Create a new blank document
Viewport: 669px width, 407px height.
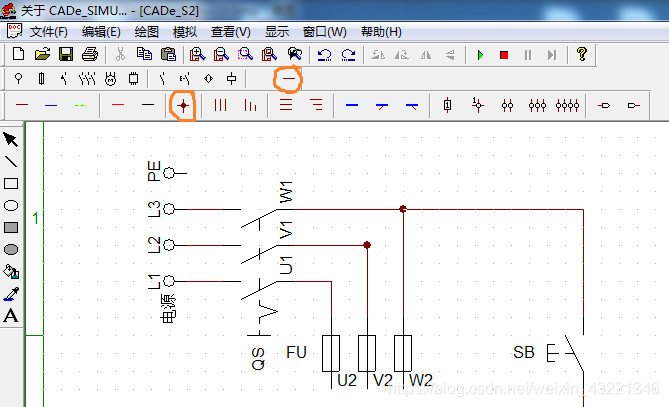pos(18,54)
